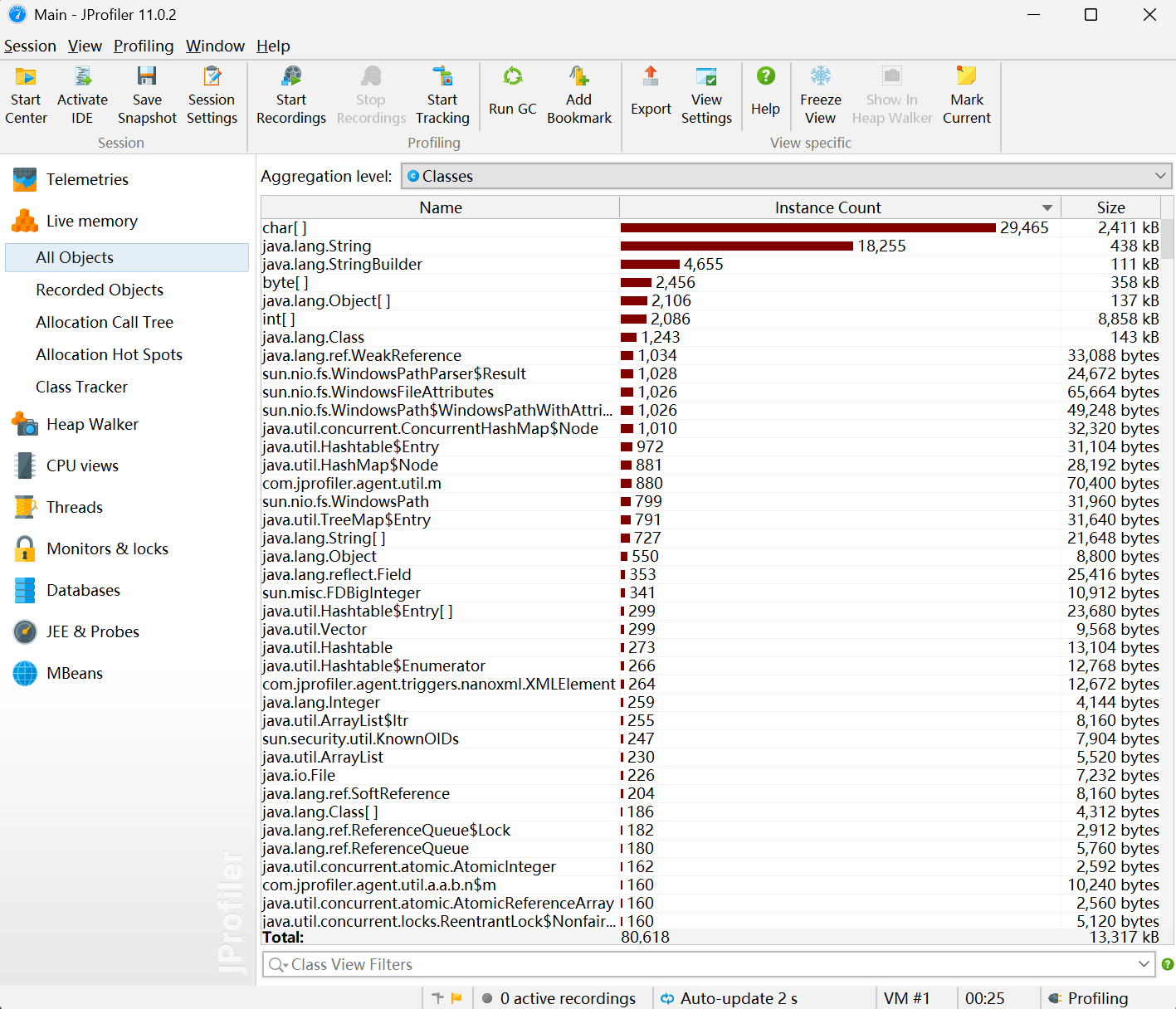Select java.io.File row
Screen dimensions: 1176x1009
pos(710,775)
